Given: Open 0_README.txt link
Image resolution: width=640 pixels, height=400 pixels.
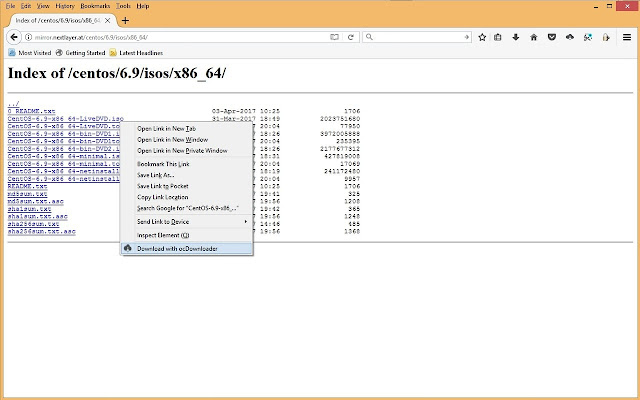Looking at the screenshot, I should 31,111.
